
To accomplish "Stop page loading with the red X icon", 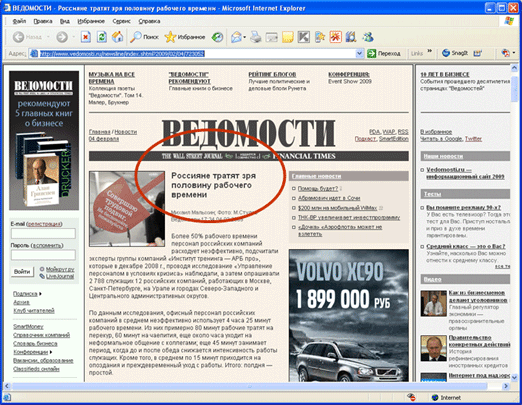I will [x=86, y=37].
